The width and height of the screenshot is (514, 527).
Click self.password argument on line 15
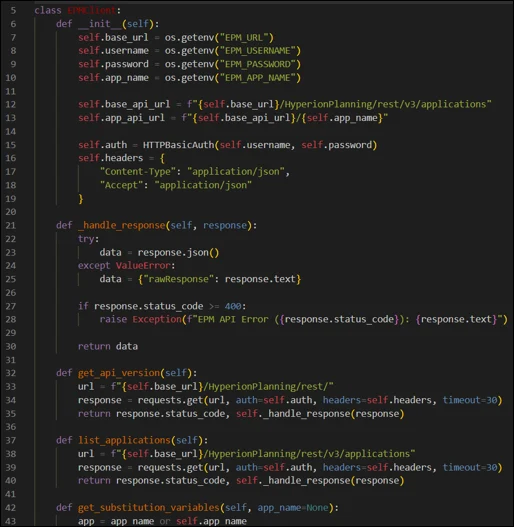(x=336, y=145)
